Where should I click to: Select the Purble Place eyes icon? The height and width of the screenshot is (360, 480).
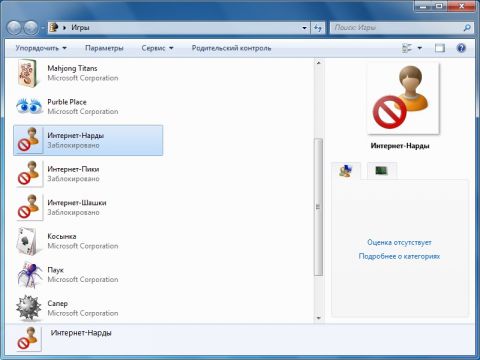coord(29,106)
